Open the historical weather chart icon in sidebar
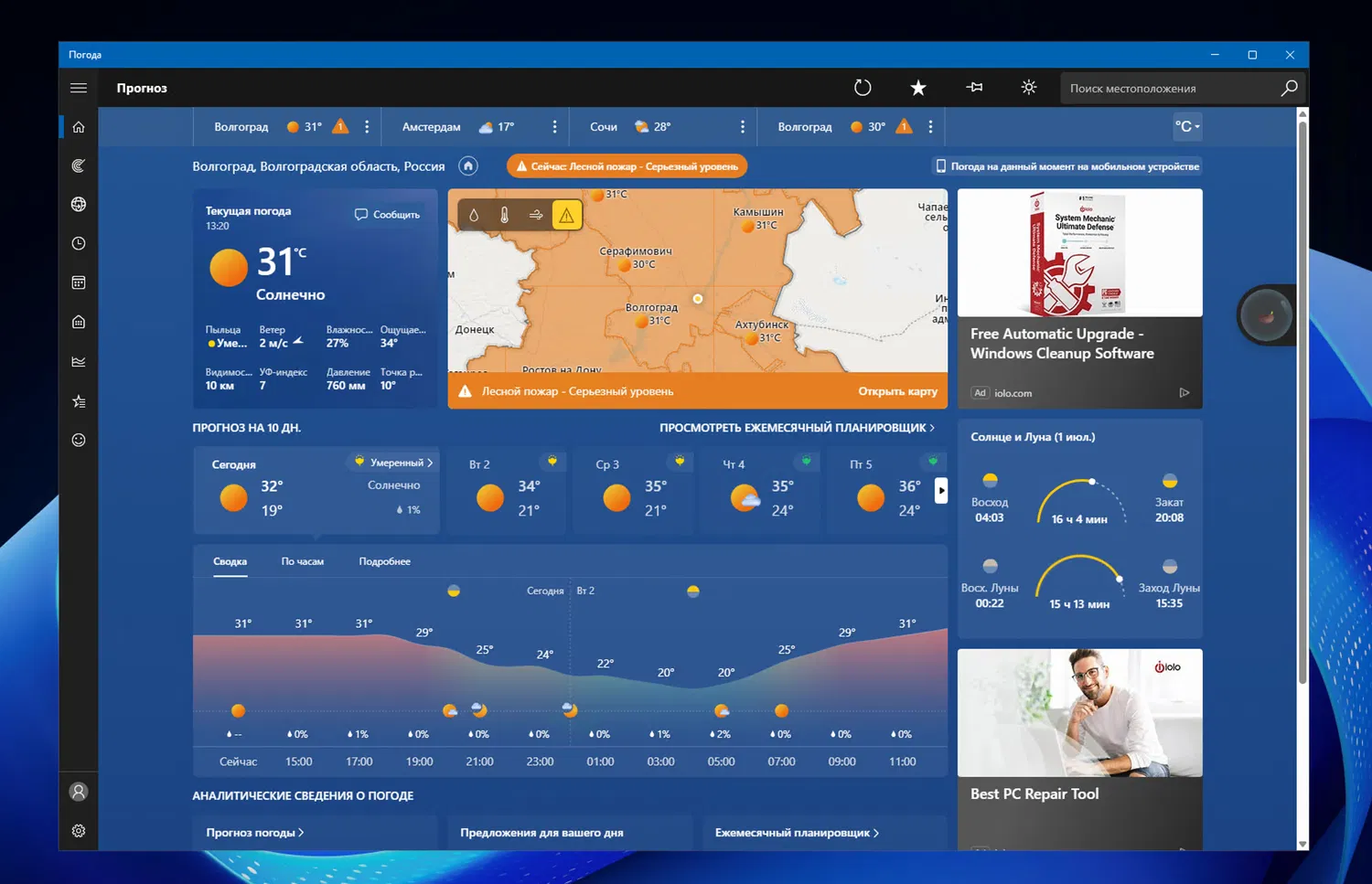 point(79,361)
